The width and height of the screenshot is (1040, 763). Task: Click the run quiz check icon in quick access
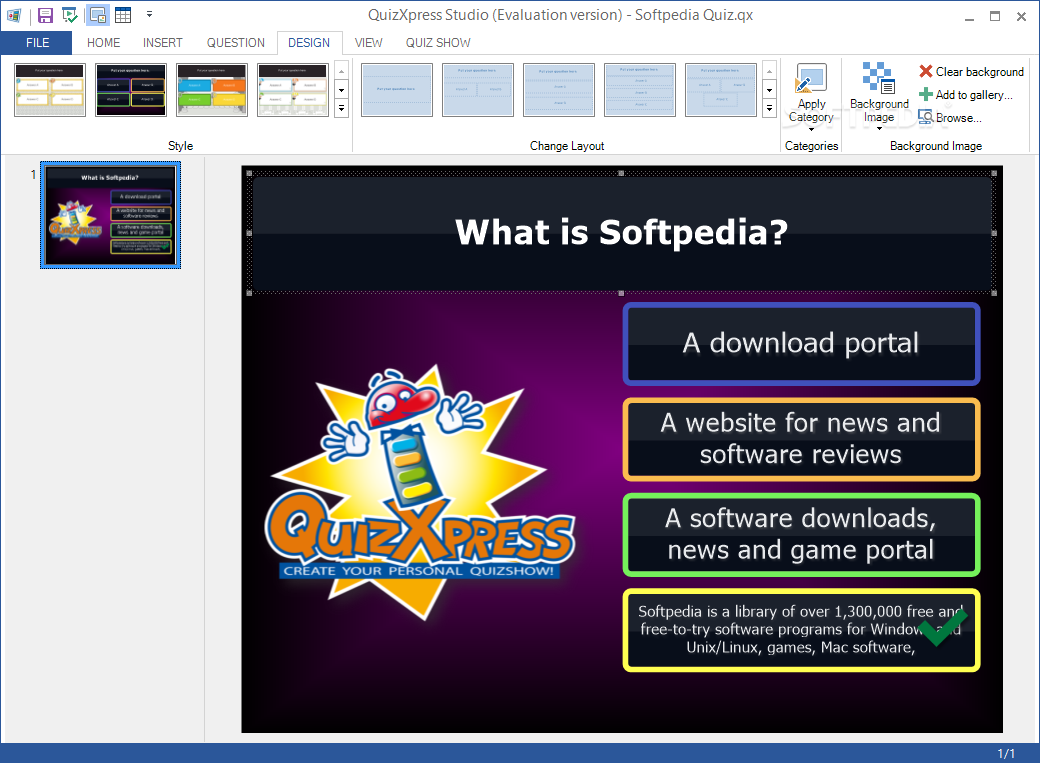click(x=70, y=15)
